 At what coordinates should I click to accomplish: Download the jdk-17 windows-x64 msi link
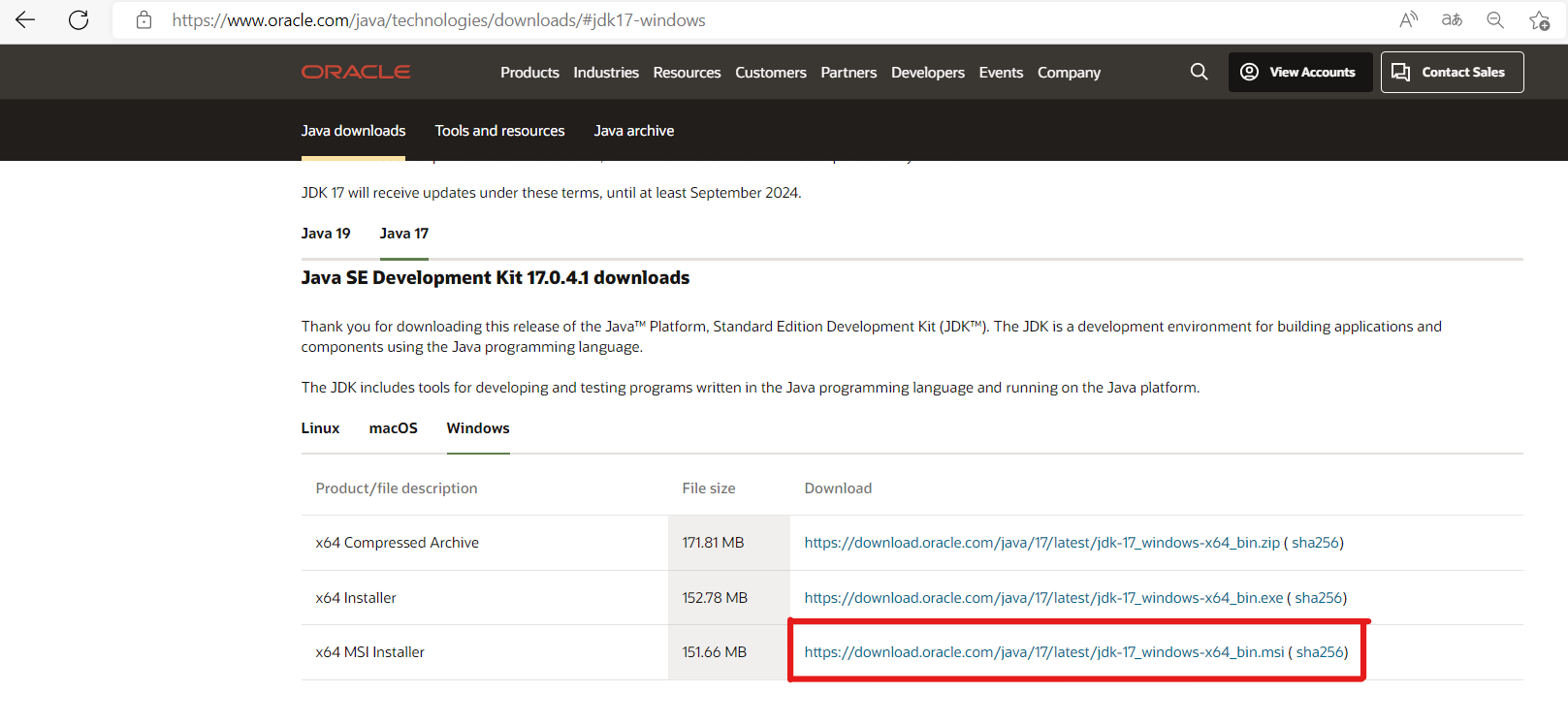[1044, 652]
